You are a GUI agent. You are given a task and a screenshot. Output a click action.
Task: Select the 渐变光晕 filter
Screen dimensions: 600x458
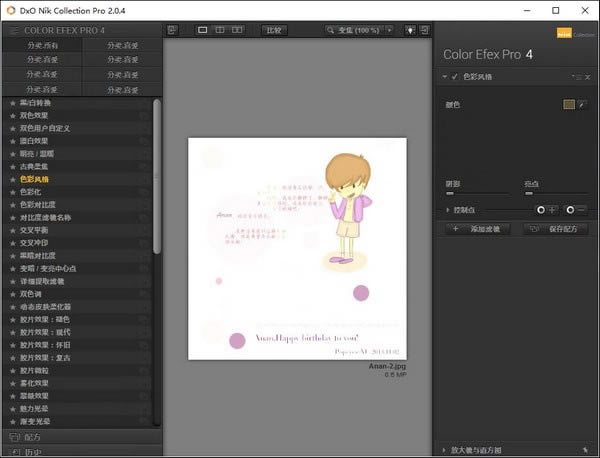[x=77, y=422]
